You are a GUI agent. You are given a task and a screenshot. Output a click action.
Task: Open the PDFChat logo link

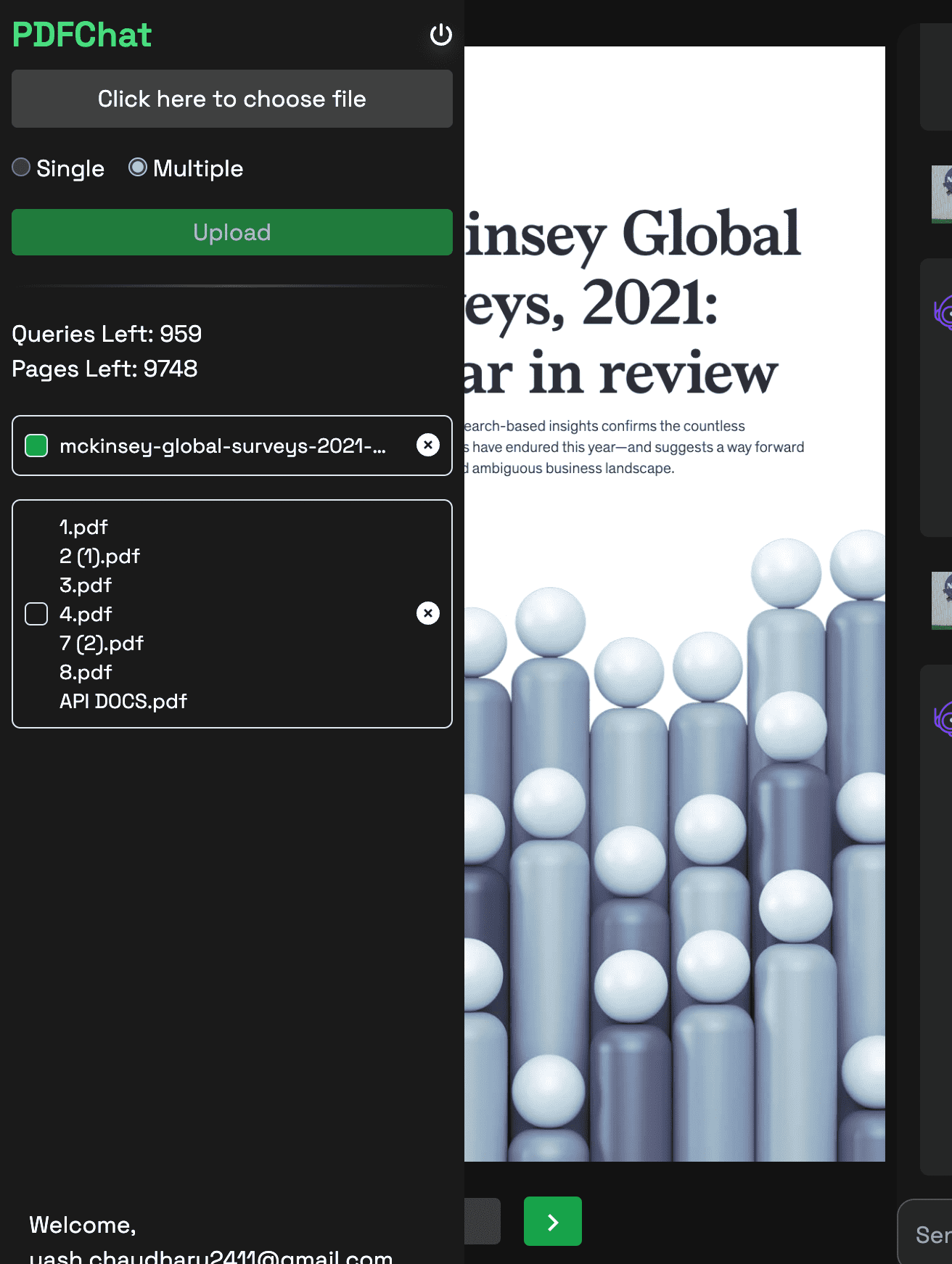pyautogui.click(x=82, y=35)
